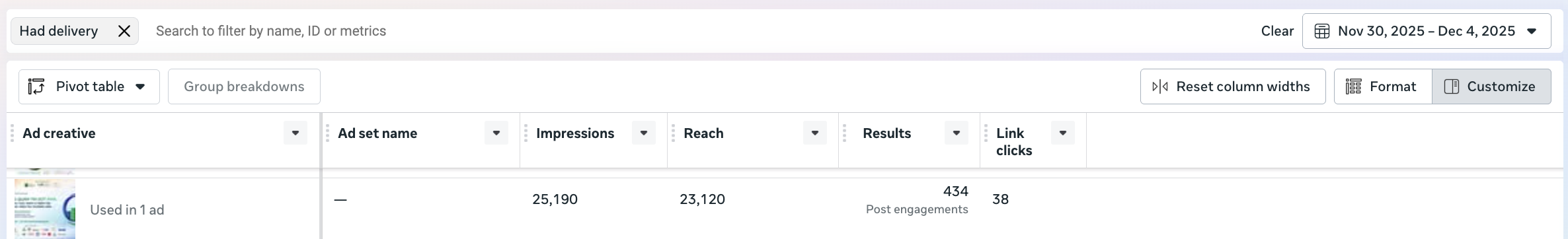Expand the Impressions column options

pos(644,133)
